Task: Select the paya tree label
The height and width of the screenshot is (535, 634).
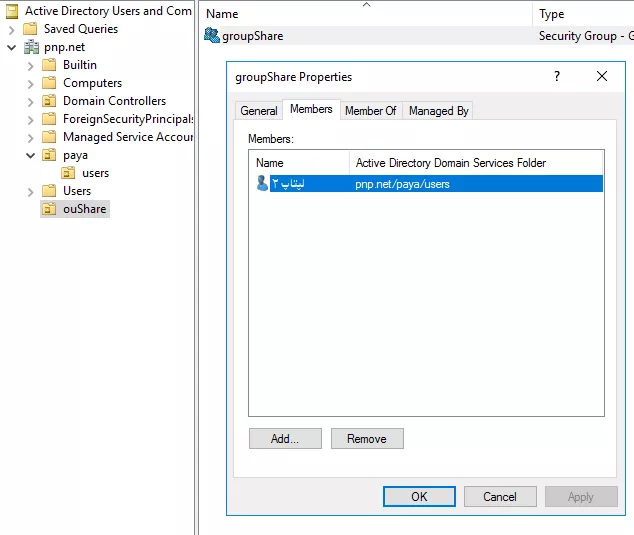Action: pos(75,155)
